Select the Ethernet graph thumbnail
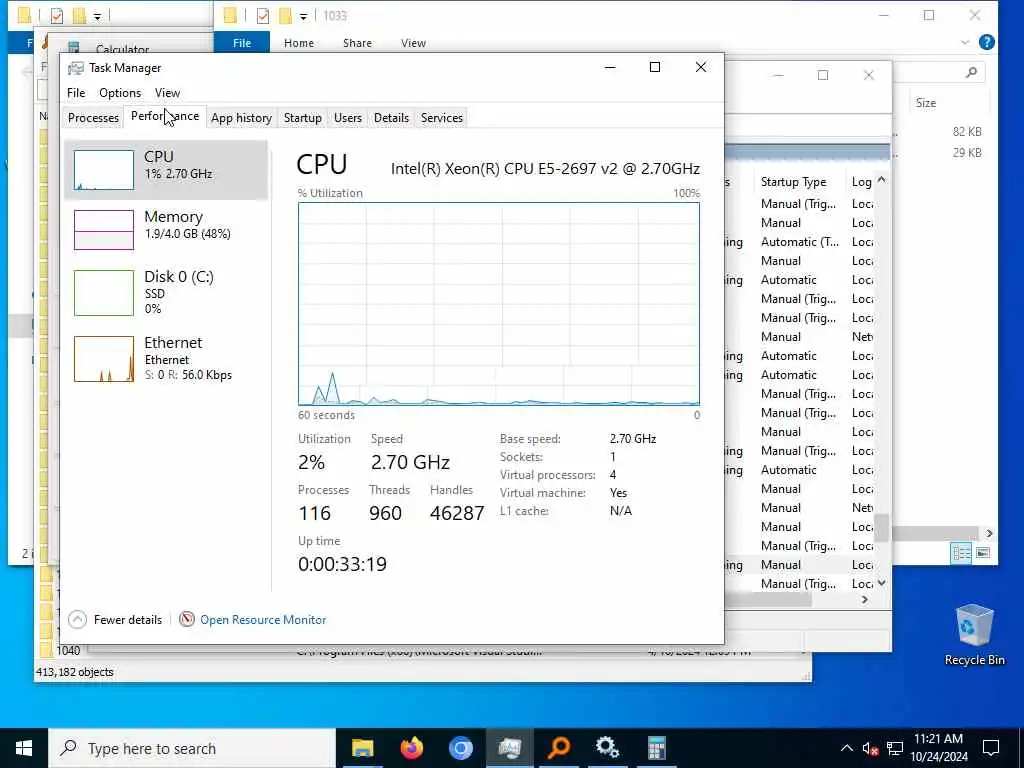Image resolution: width=1024 pixels, height=768 pixels. [104, 359]
